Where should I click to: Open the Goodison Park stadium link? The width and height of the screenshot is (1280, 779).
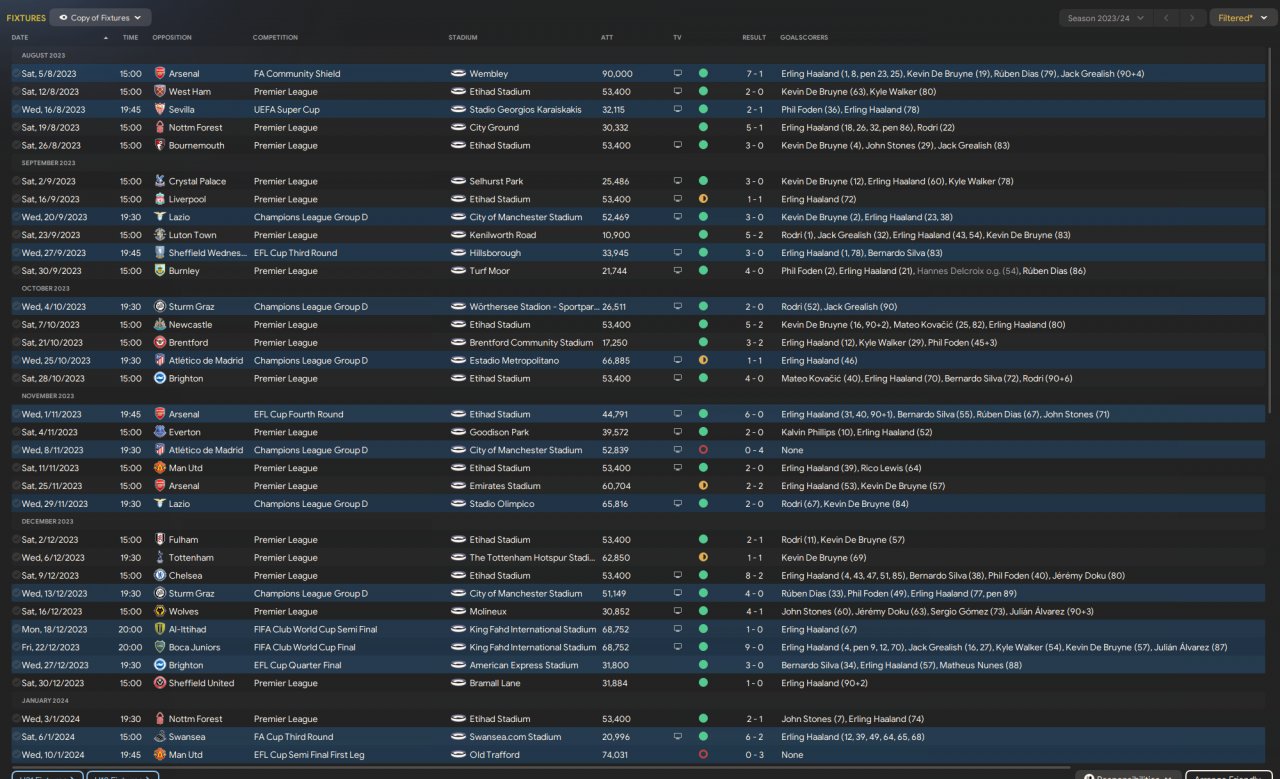coord(500,432)
